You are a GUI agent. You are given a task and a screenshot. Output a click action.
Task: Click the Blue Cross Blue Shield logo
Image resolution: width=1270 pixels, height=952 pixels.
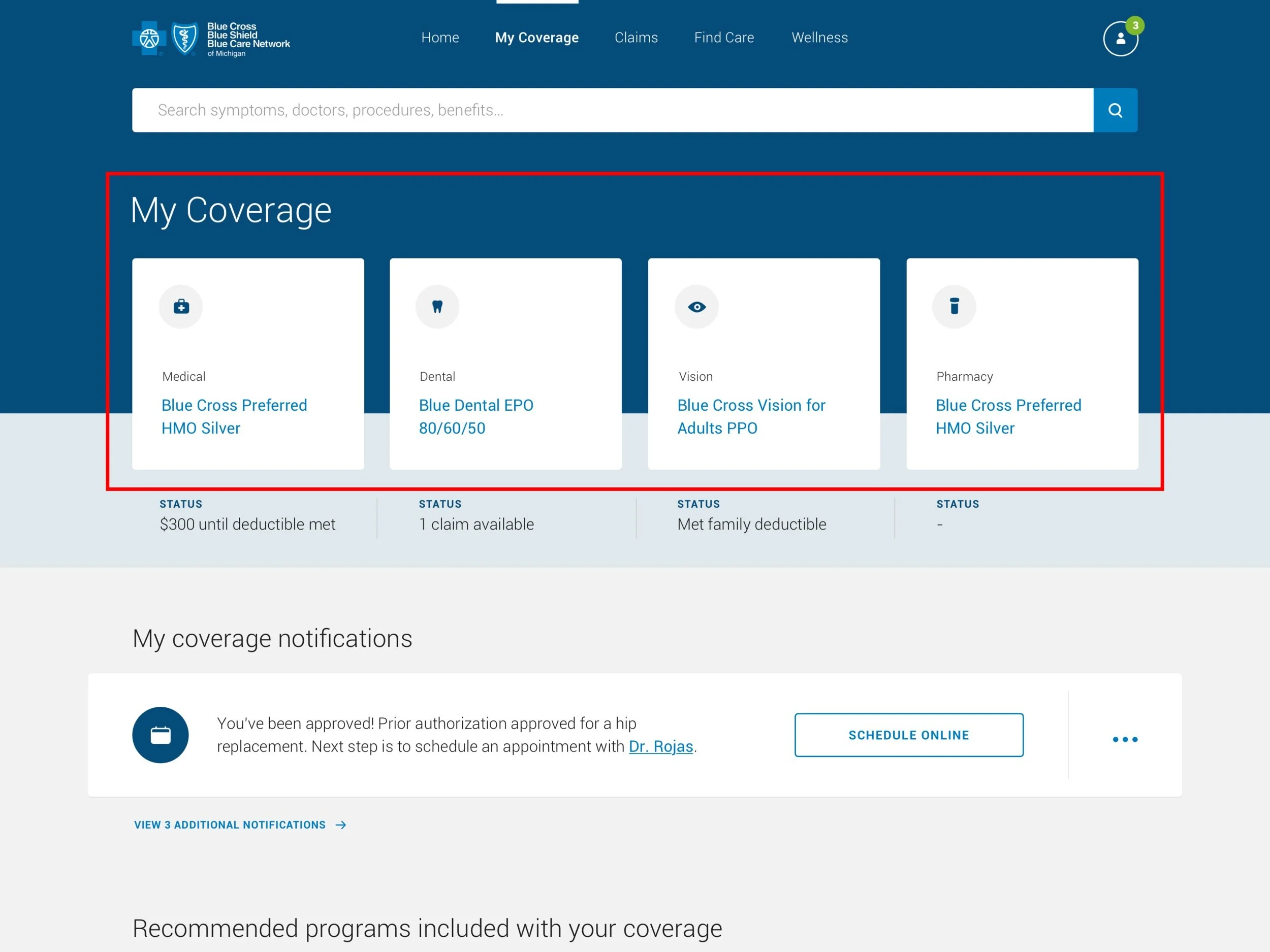(210, 39)
